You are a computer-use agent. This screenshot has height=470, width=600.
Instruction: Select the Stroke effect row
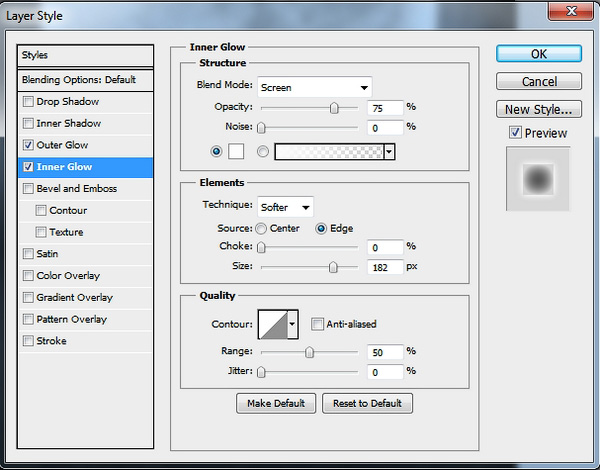[x=85, y=341]
